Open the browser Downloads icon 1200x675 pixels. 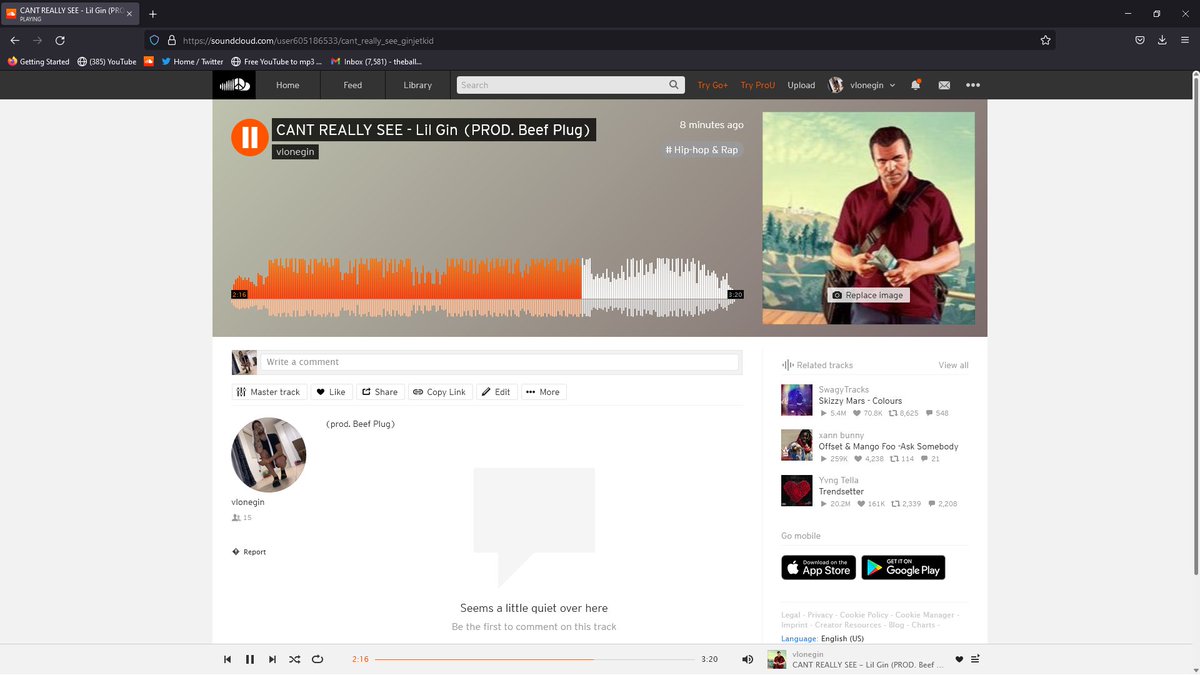[x=1162, y=40]
